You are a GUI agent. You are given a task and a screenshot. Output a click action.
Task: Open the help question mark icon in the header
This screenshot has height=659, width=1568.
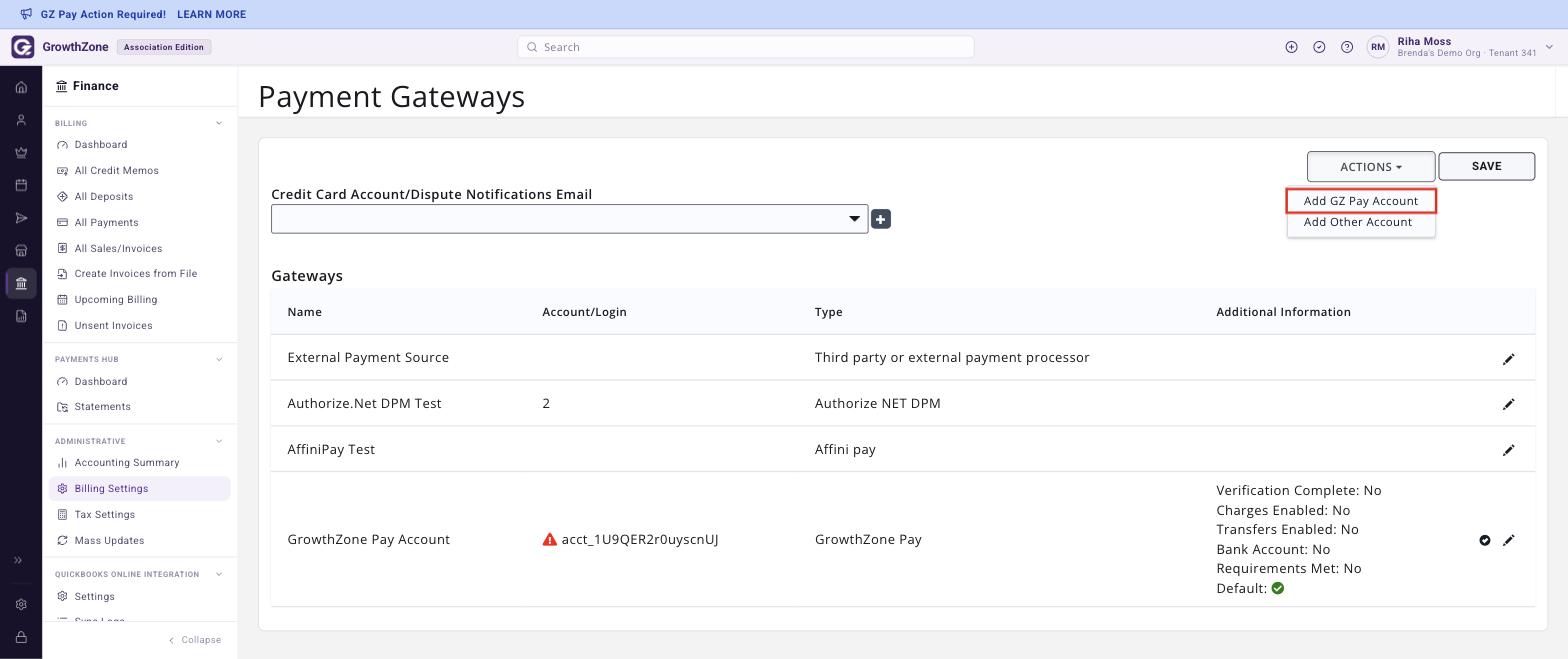[x=1347, y=47]
